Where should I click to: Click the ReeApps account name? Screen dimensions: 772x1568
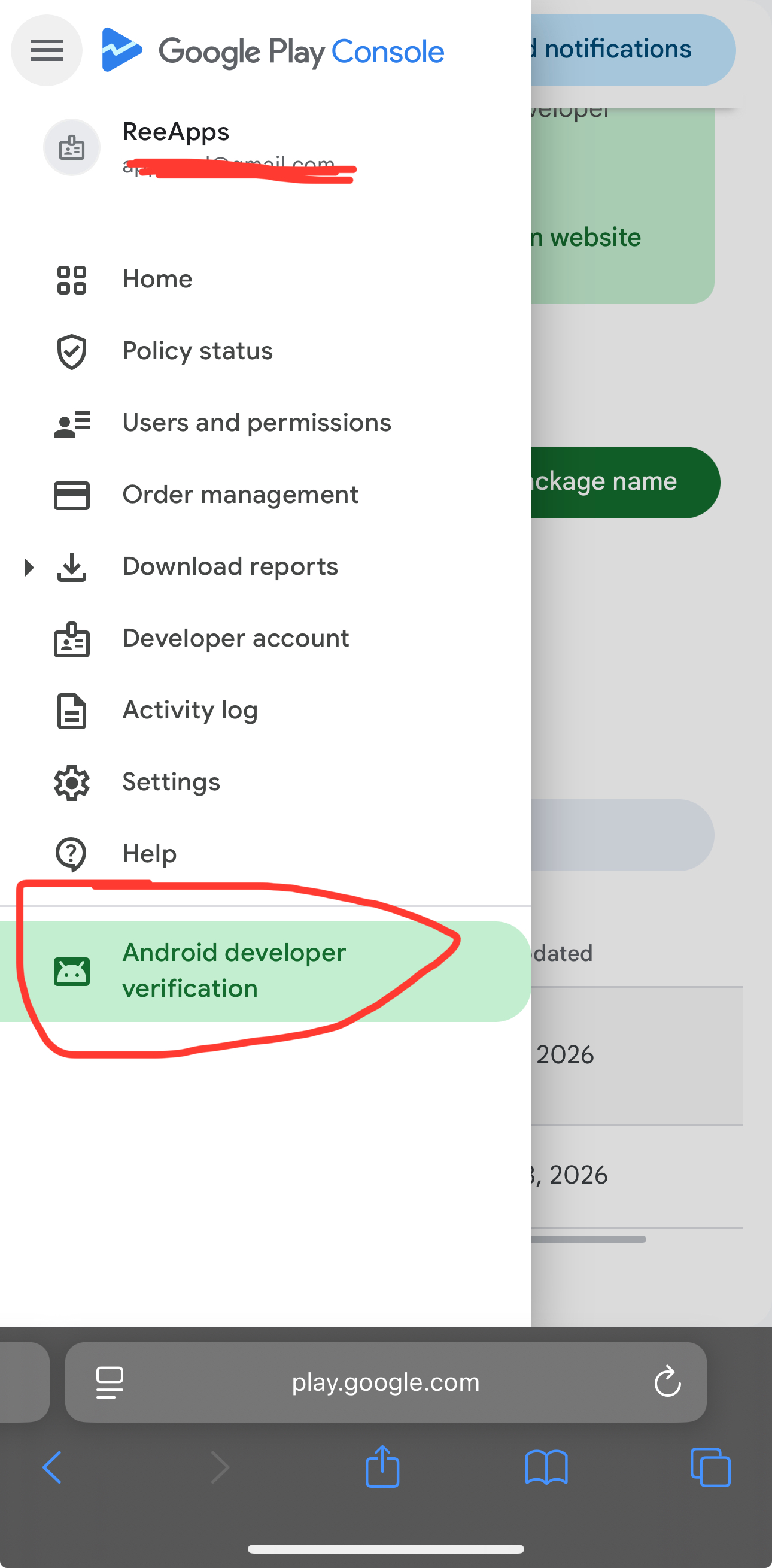click(x=176, y=132)
